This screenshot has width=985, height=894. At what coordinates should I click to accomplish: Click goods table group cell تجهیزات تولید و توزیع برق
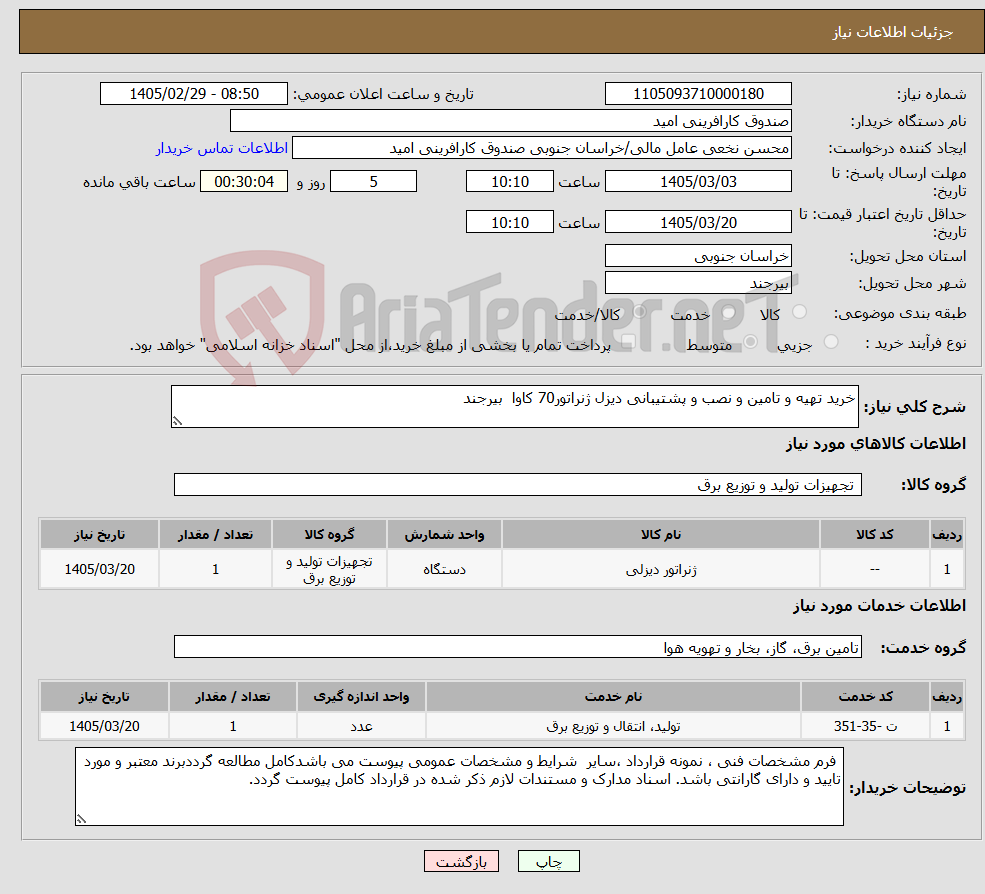tap(329, 569)
